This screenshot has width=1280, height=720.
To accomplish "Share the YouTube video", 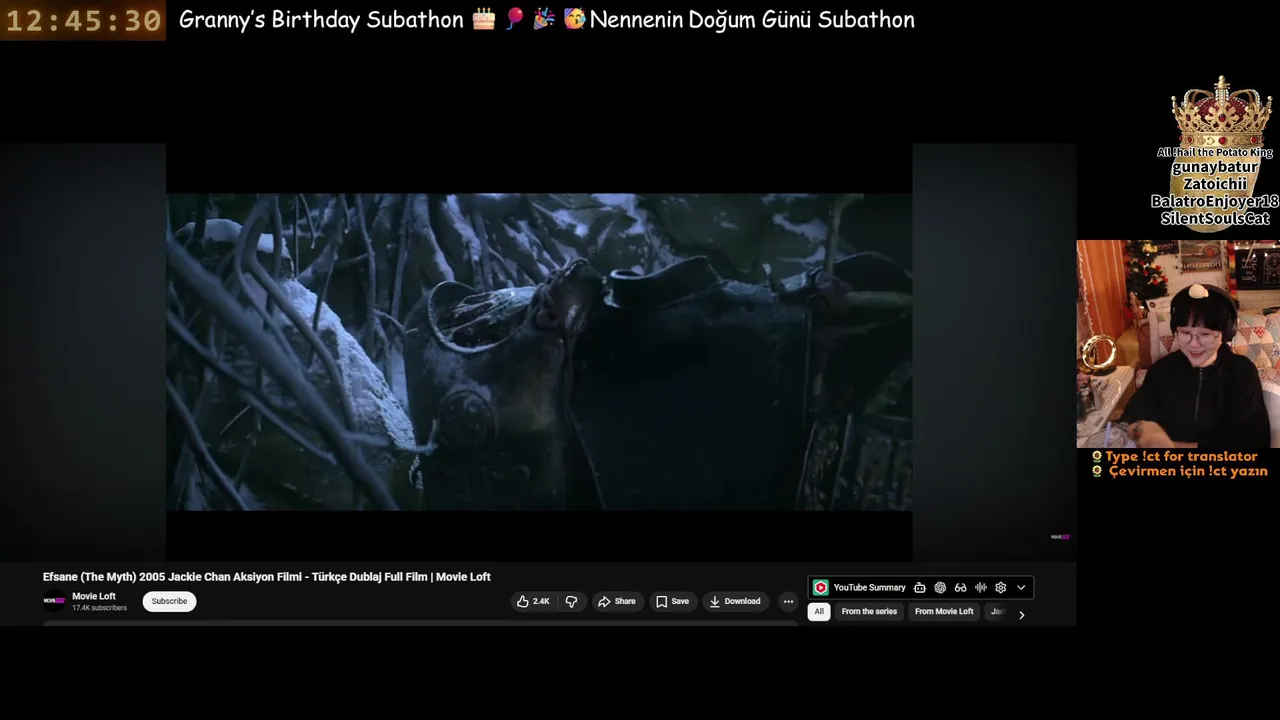I will coord(616,601).
